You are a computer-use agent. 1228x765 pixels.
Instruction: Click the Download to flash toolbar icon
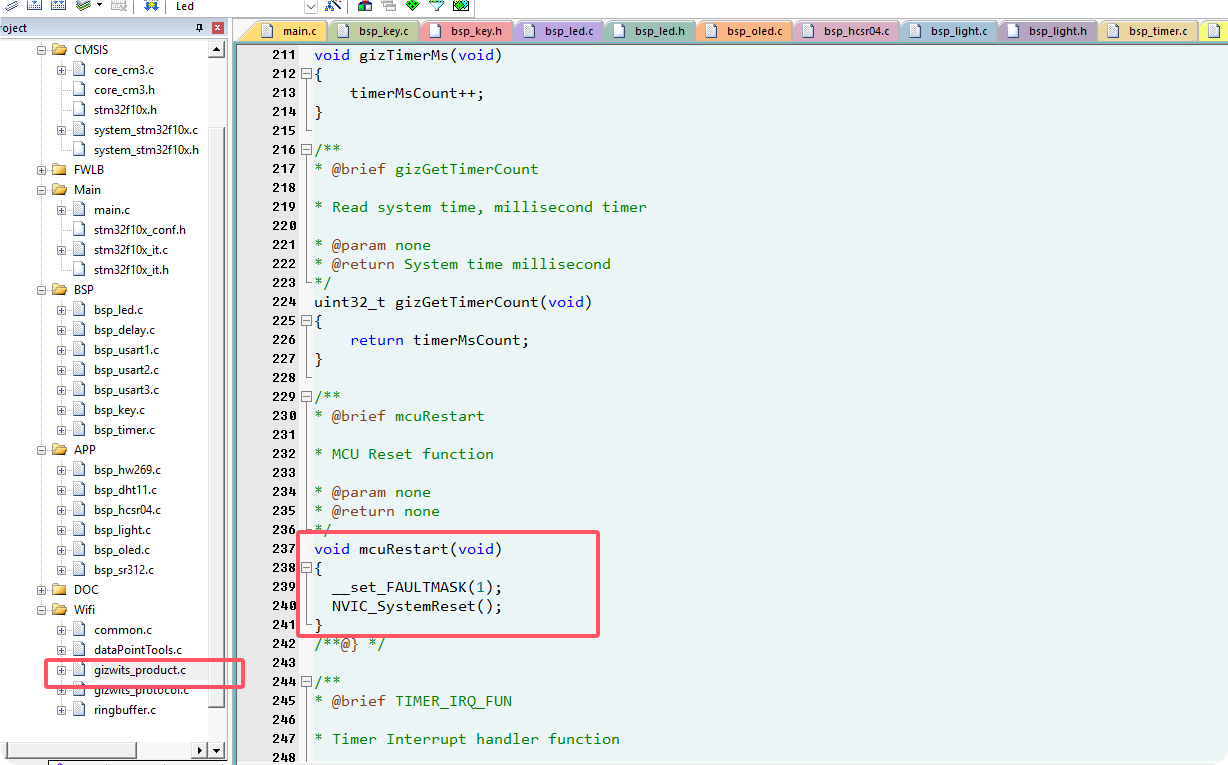coord(151,6)
